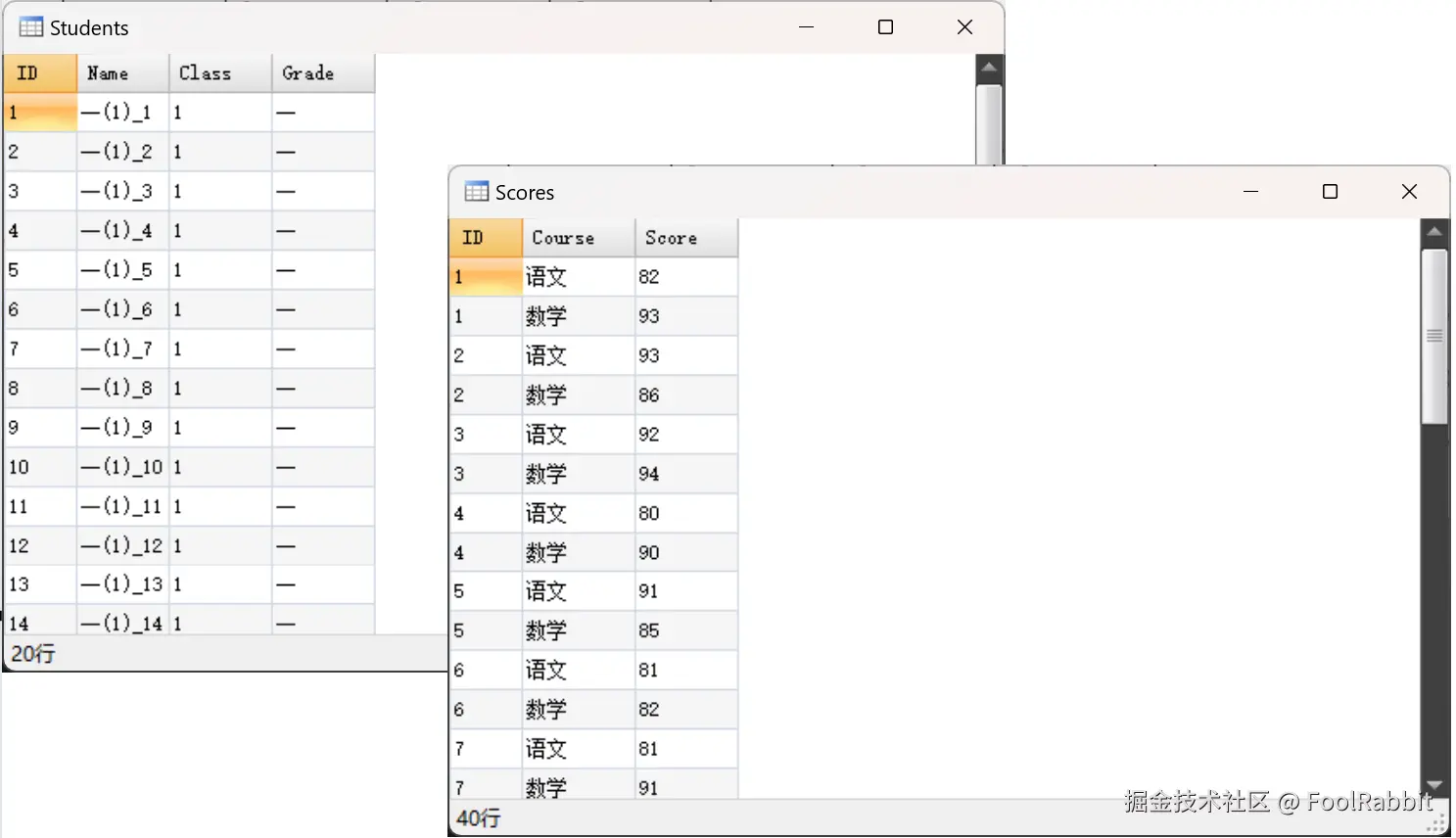Select the highlighted ID cell 1 in Scores
The image size is (1456, 838).
(486, 277)
